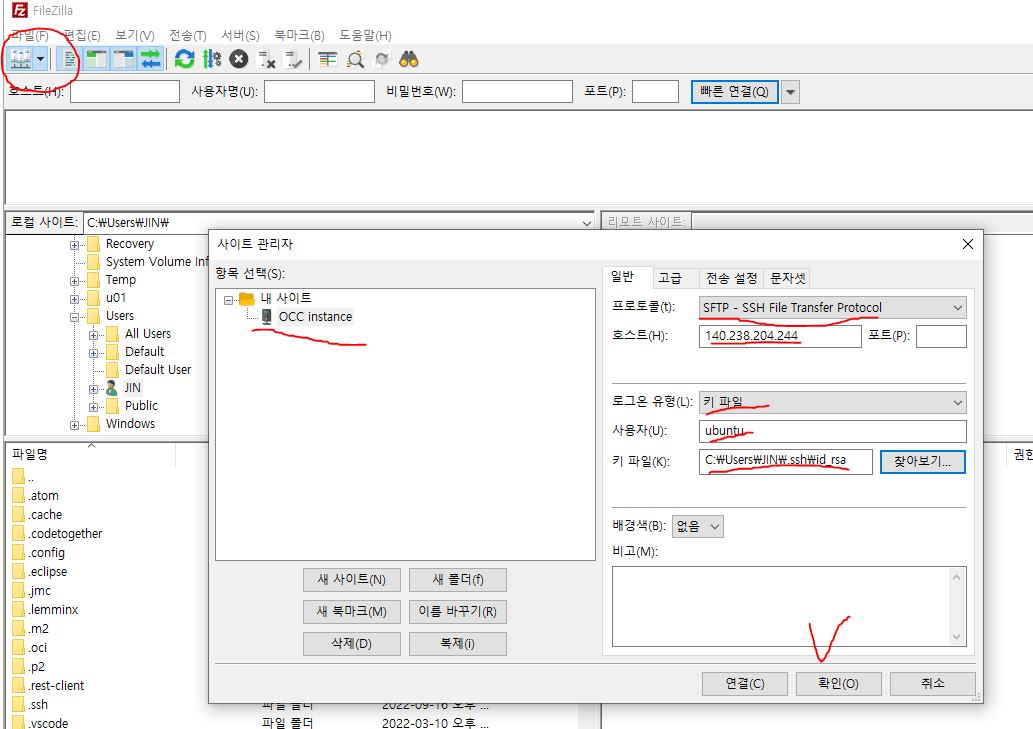Click the 확인(O) OK button

pyautogui.click(x=838, y=684)
